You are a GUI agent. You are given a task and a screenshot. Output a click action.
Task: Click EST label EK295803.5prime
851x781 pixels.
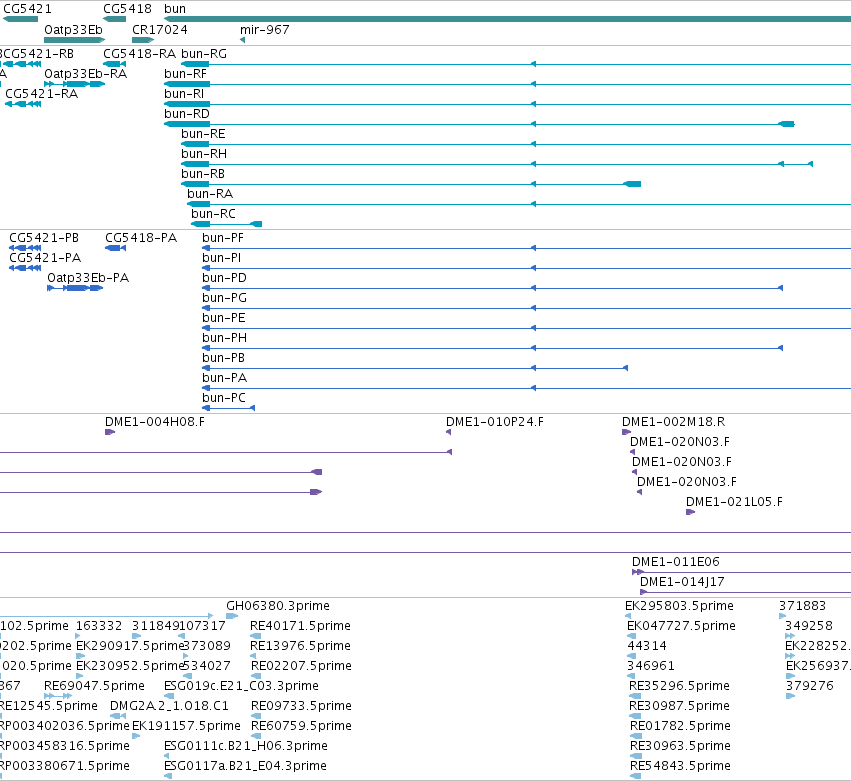pyautogui.click(x=679, y=606)
